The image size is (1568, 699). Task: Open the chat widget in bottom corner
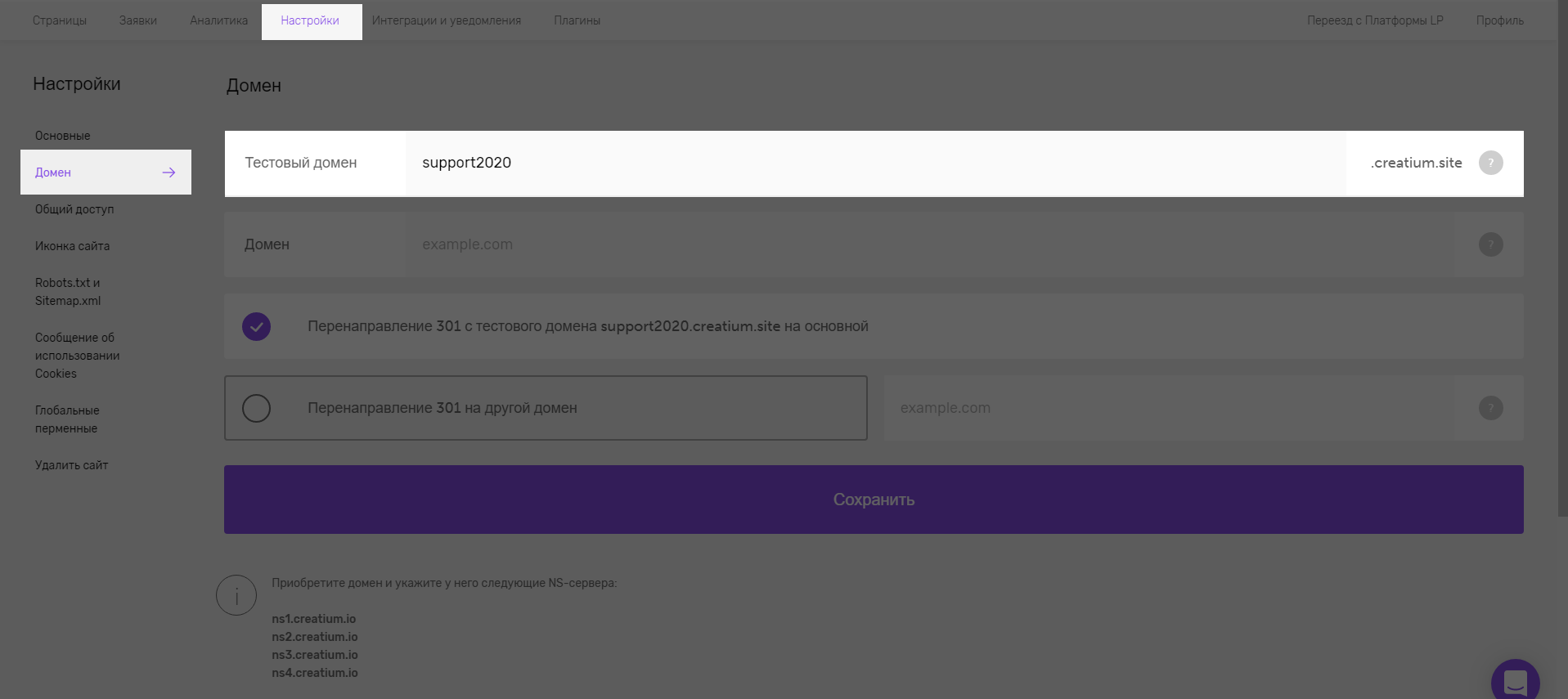(1515, 680)
